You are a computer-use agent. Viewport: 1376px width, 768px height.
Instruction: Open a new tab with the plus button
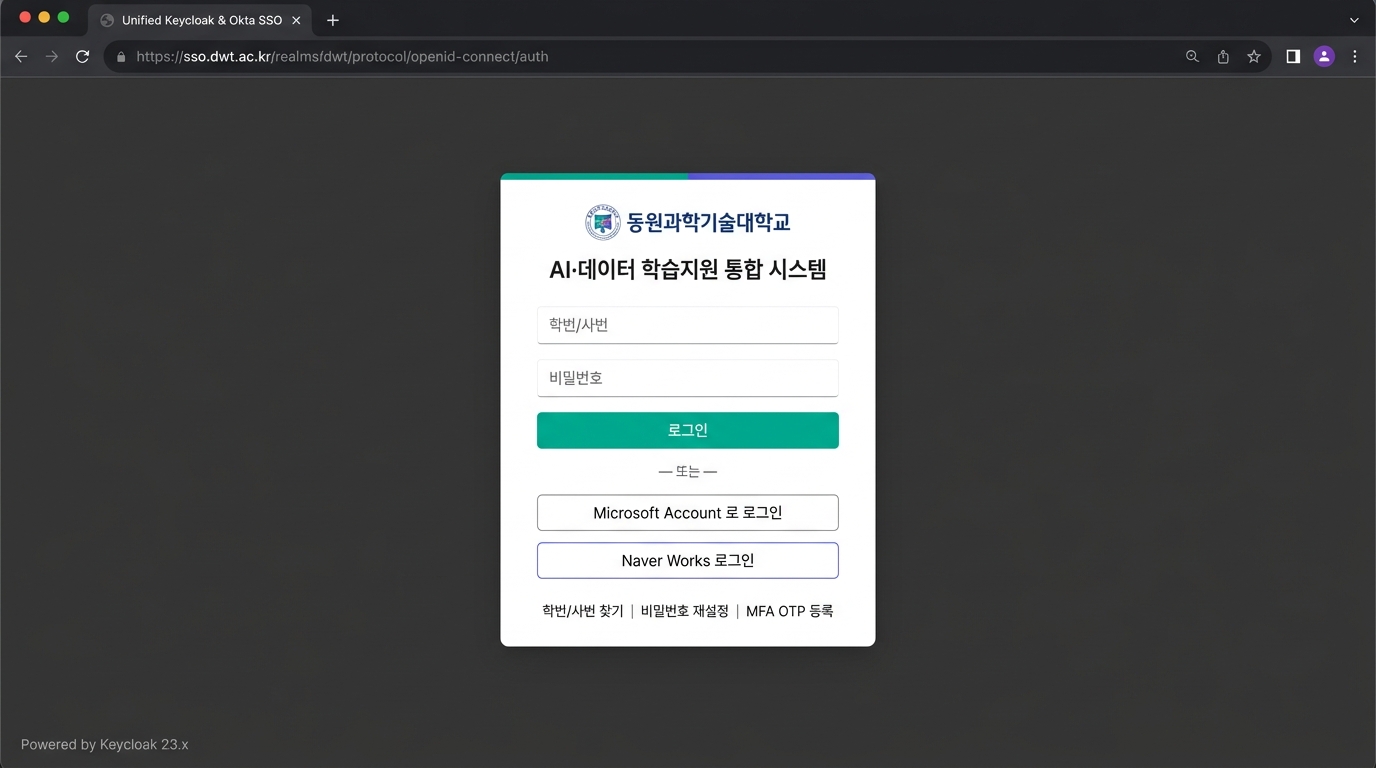tap(333, 20)
